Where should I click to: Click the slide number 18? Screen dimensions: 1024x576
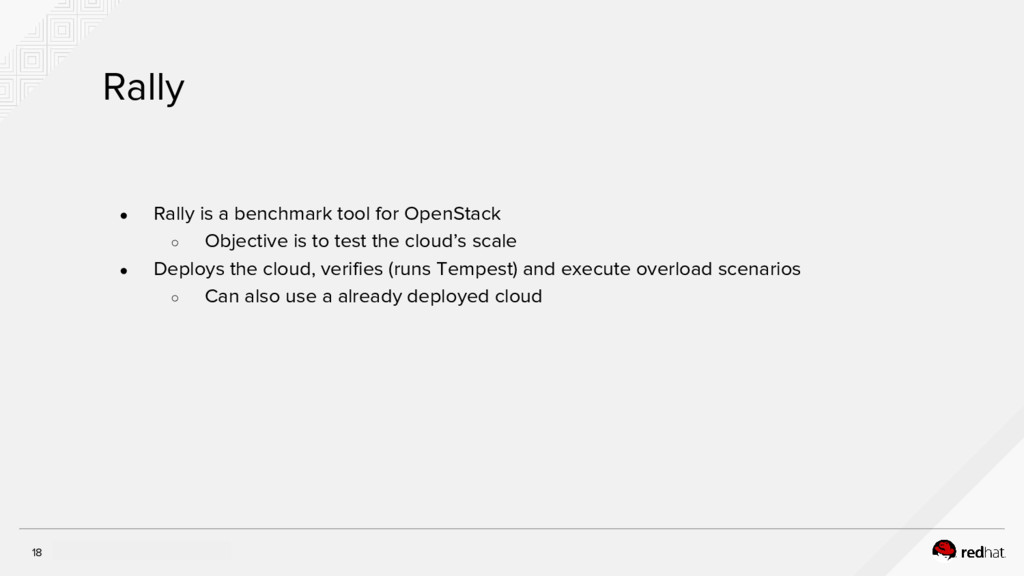pyautogui.click(x=37, y=553)
